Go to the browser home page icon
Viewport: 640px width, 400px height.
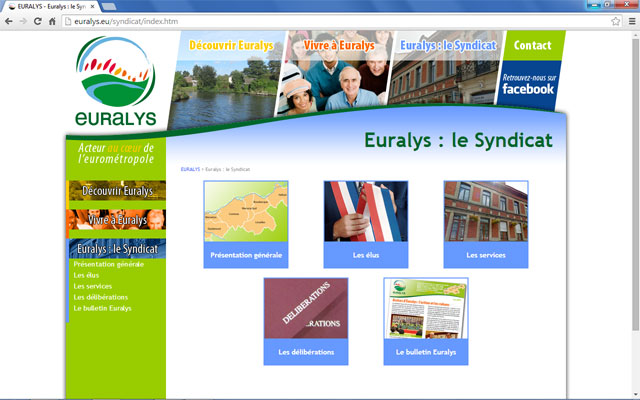[x=52, y=21]
